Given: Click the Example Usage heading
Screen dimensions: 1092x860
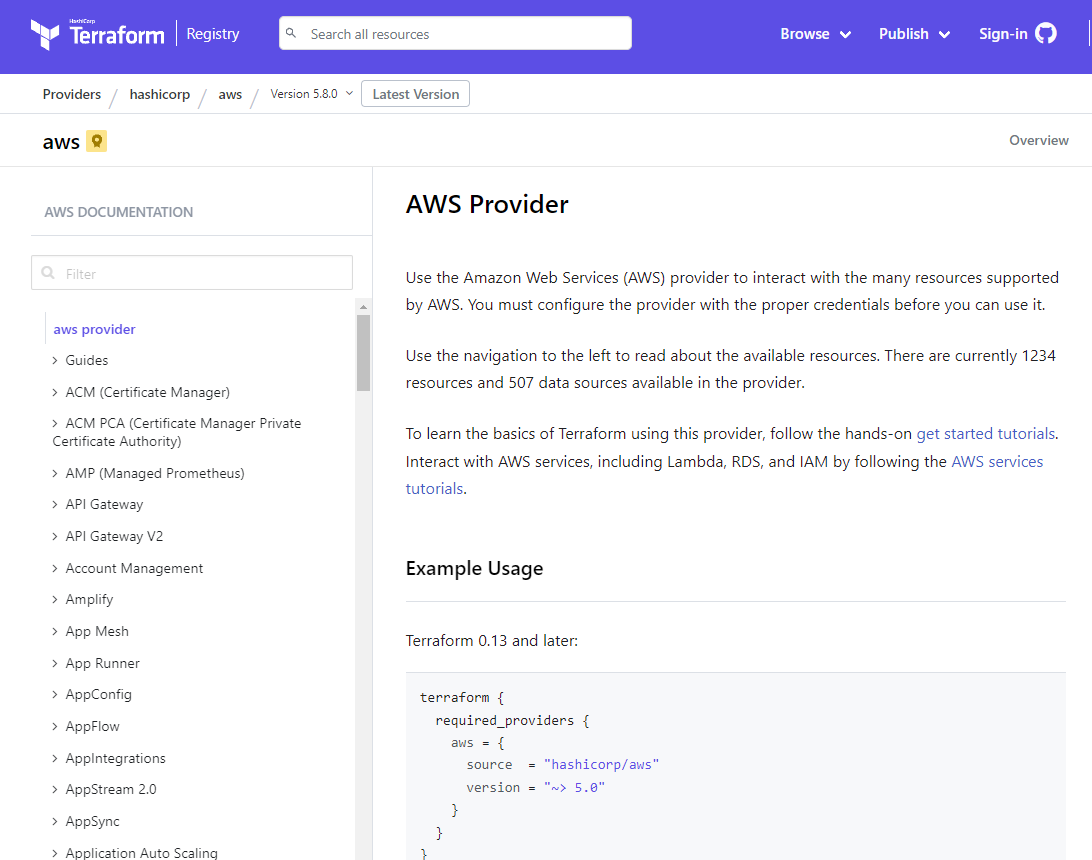Looking at the screenshot, I should coord(474,568).
